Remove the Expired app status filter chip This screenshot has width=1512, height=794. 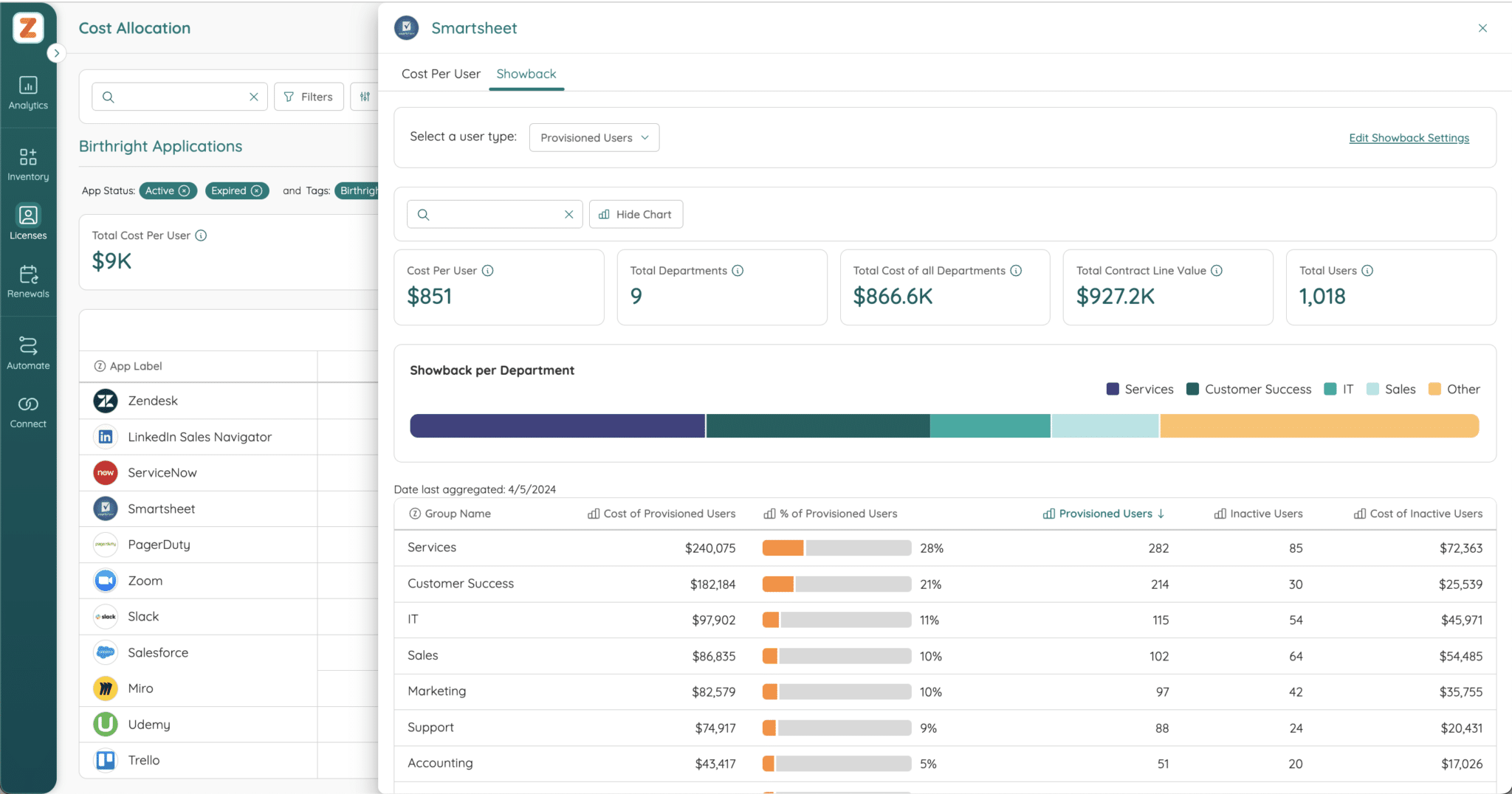255,190
